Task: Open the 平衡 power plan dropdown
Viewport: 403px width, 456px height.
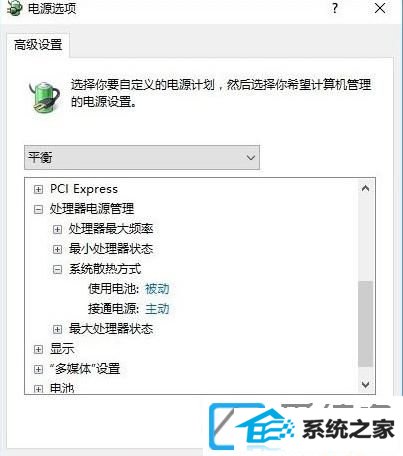Action: (x=142, y=157)
